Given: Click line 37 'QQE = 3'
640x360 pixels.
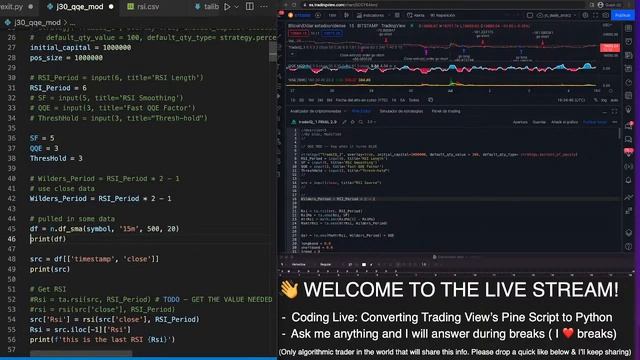Looking at the screenshot, I should pyautogui.click(x=44, y=148).
